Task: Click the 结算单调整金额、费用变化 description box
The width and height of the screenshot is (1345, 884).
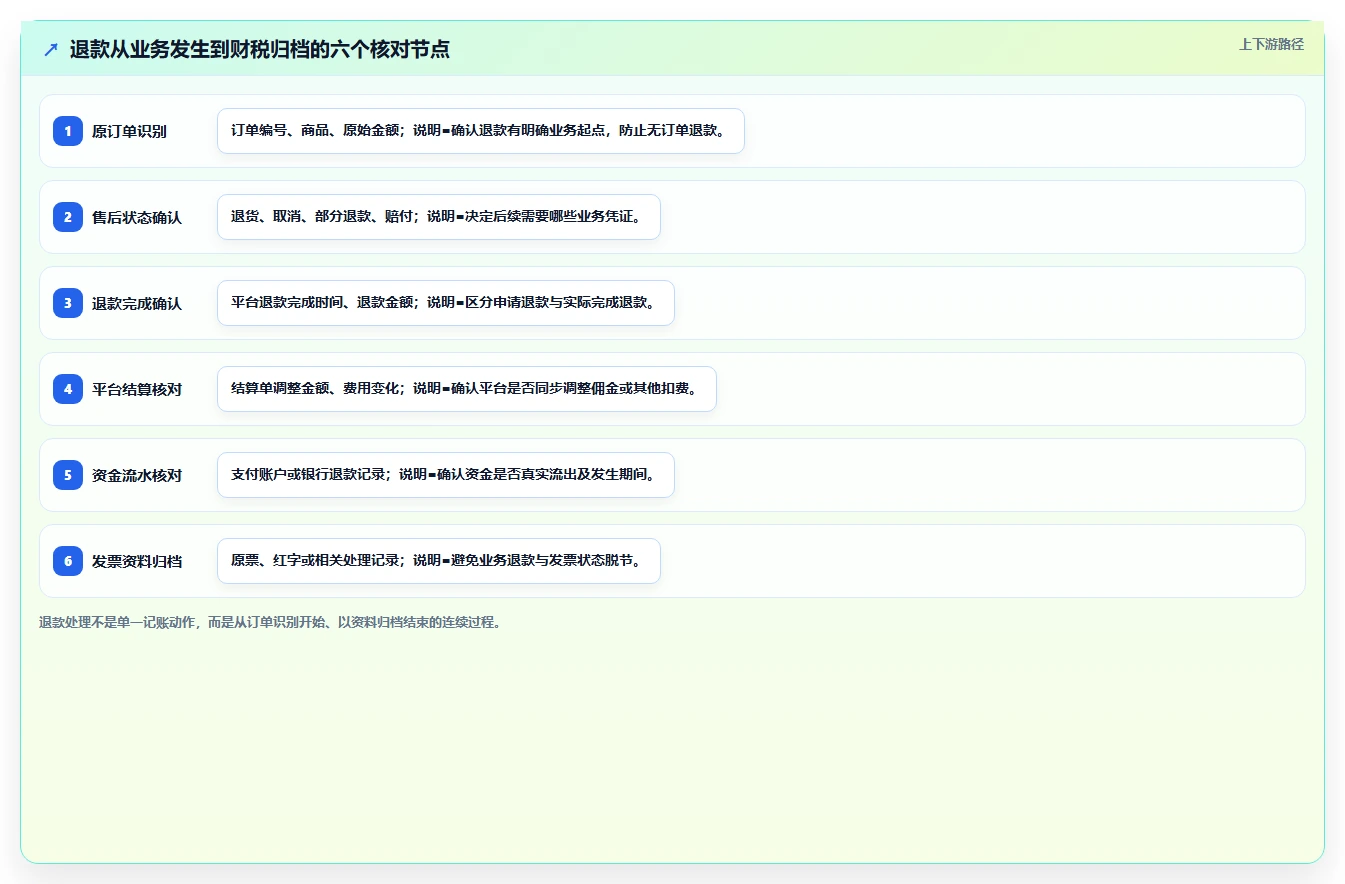Action: coord(467,389)
